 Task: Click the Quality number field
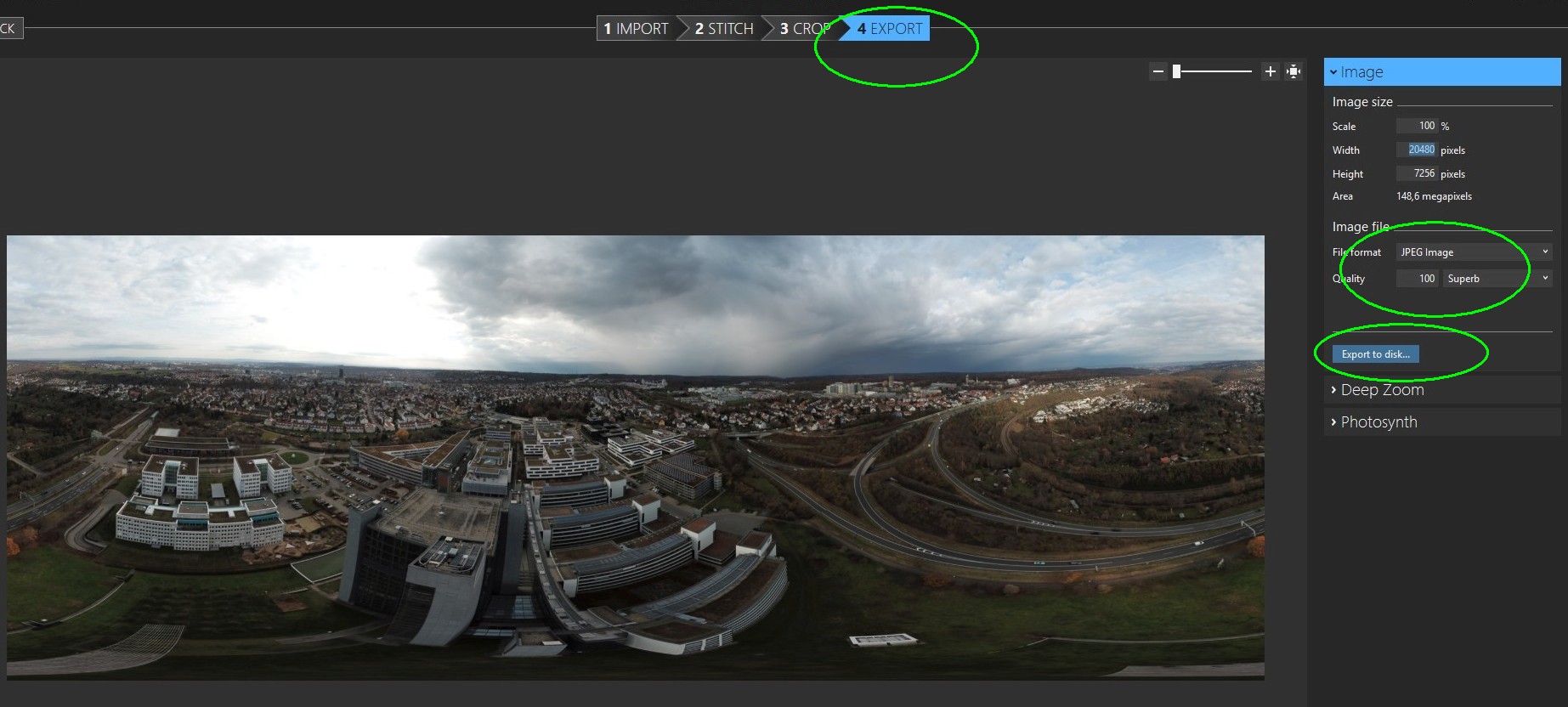(x=1417, y=279)
